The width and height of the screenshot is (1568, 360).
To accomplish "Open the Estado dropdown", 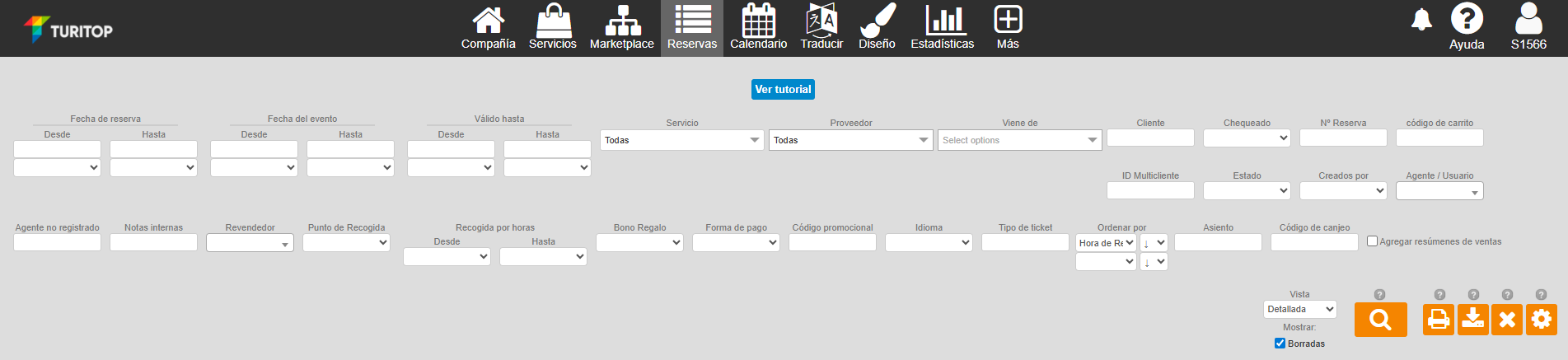I will tap(1247, 191).
